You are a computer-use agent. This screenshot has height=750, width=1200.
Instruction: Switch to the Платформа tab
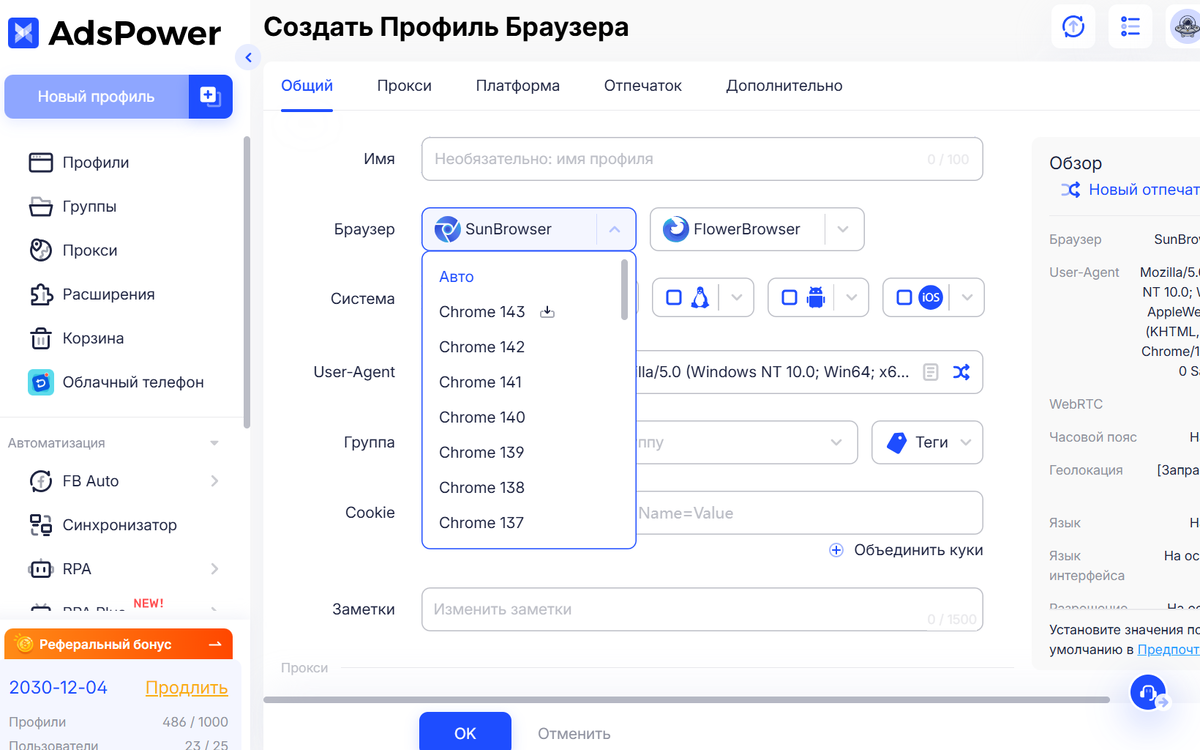(518, 86)
